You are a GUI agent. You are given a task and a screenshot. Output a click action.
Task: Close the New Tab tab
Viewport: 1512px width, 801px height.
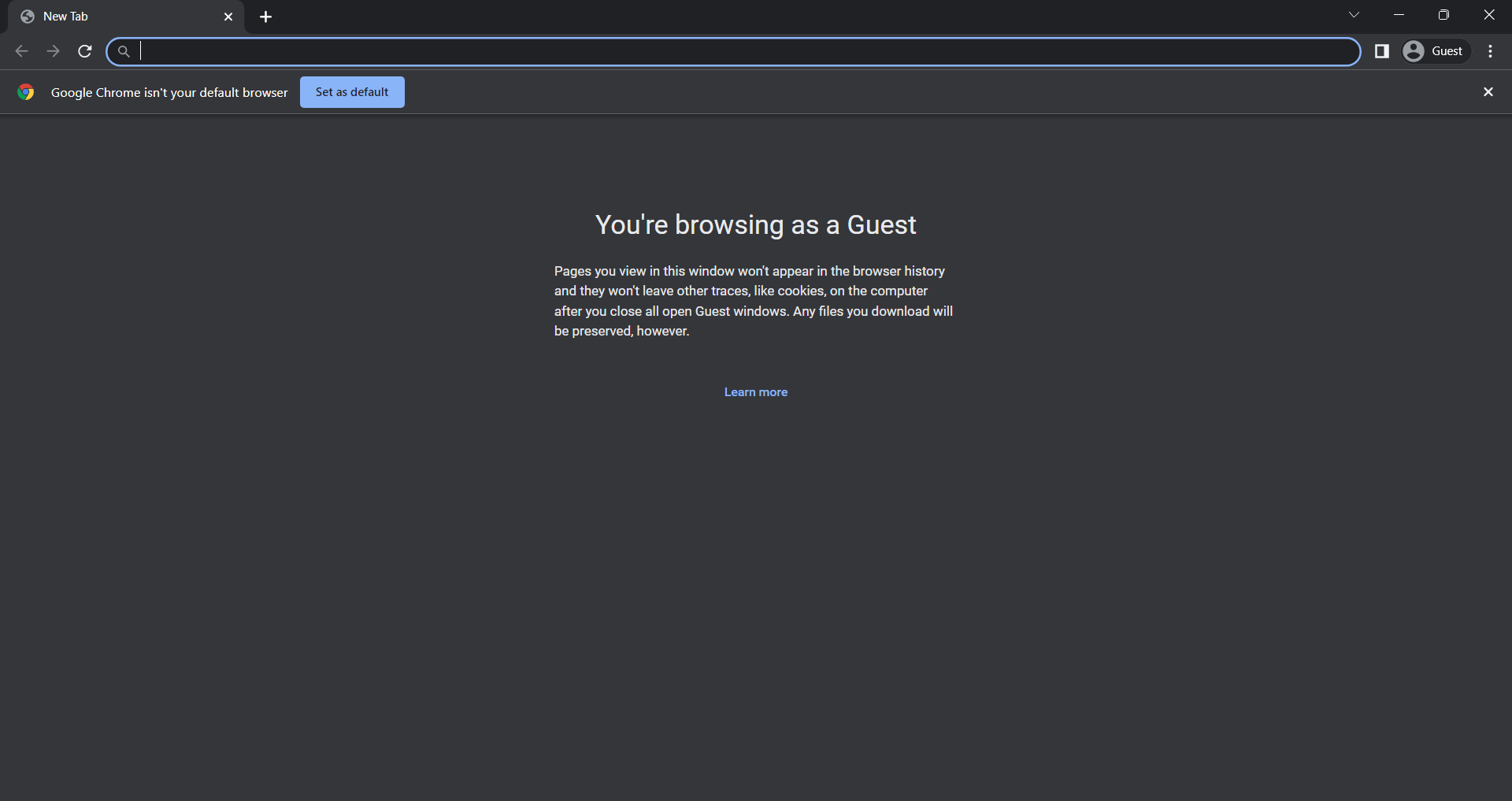pyautogui.click(x=228, y=17)
